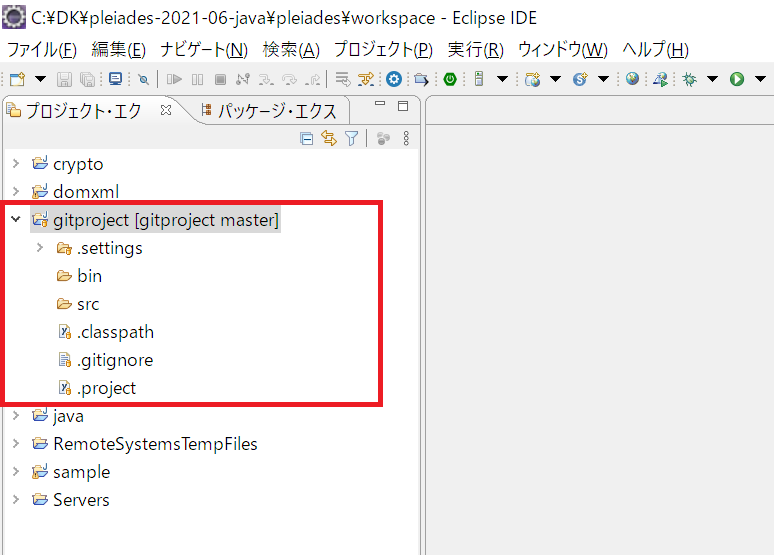Open the web browser globe icon

632,79
